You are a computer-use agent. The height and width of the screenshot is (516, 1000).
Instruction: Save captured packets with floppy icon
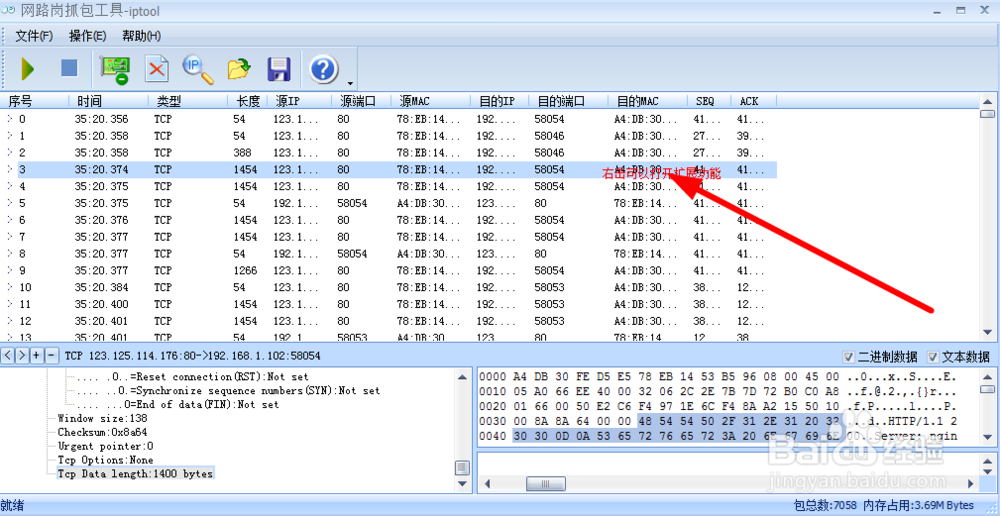279,69
